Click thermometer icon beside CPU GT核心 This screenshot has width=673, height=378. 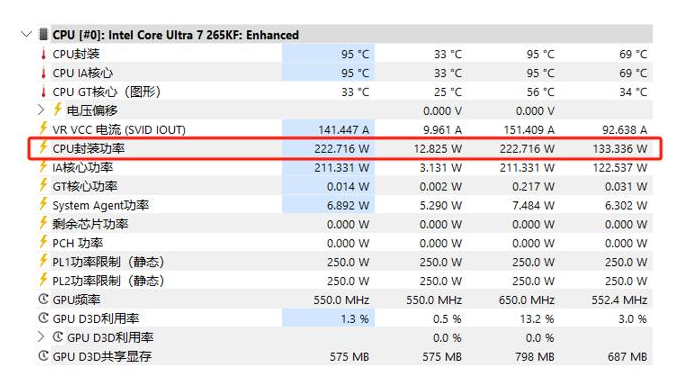43,92
